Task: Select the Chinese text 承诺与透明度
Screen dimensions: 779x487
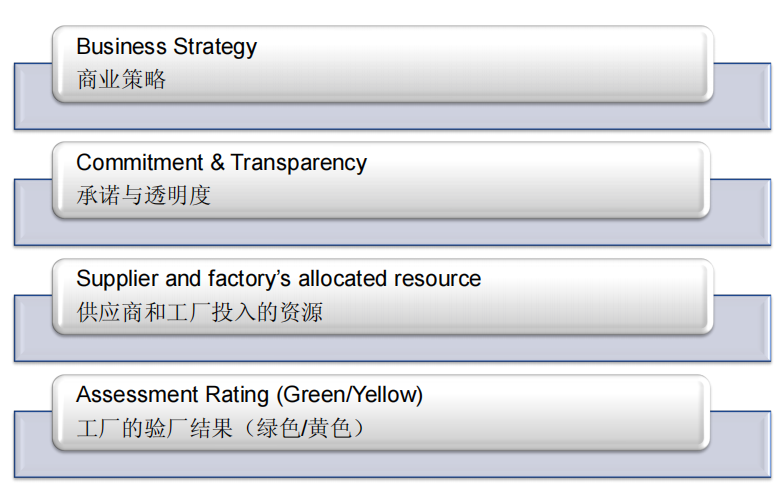Action: [143, 196]
